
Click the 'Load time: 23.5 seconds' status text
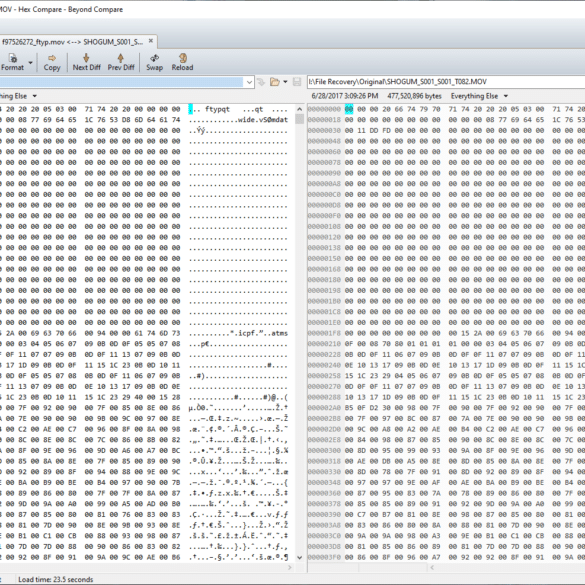pyautogui.click(x=56, y=579)
